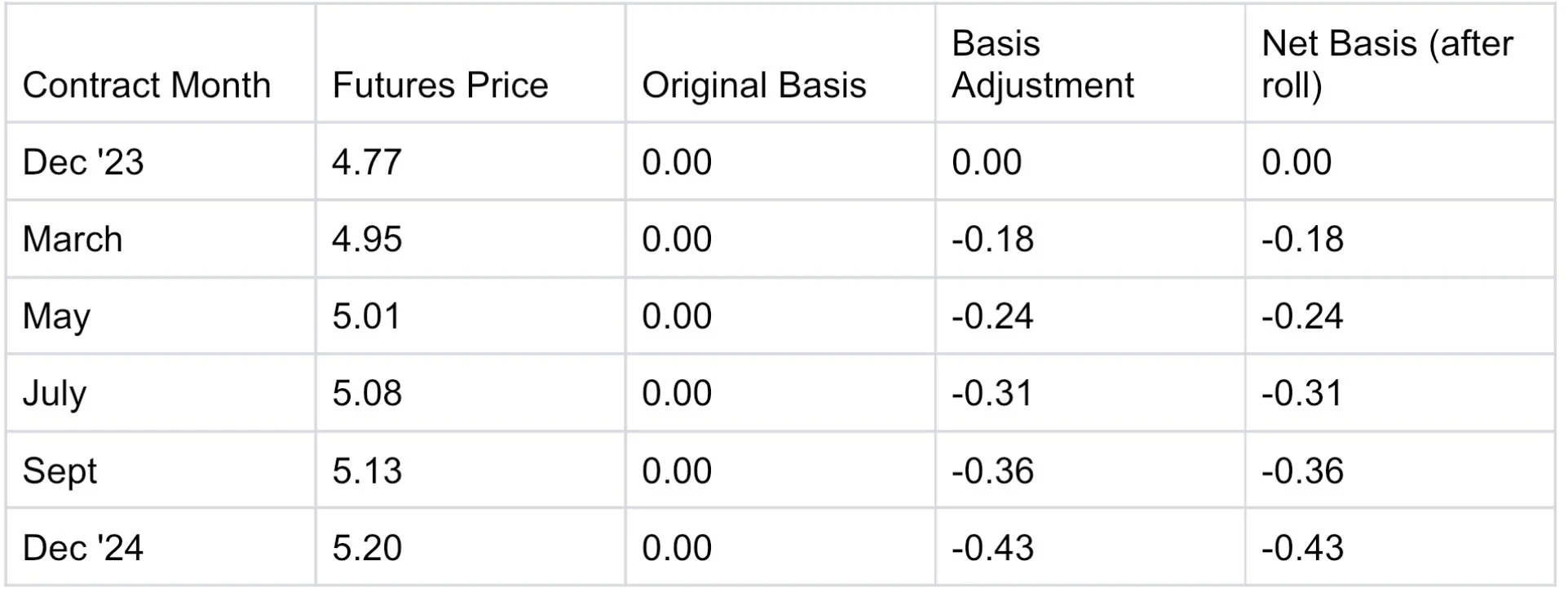
Task: Select July's Basis Adjustment cell showing -0.31
Action: (992, 394)
